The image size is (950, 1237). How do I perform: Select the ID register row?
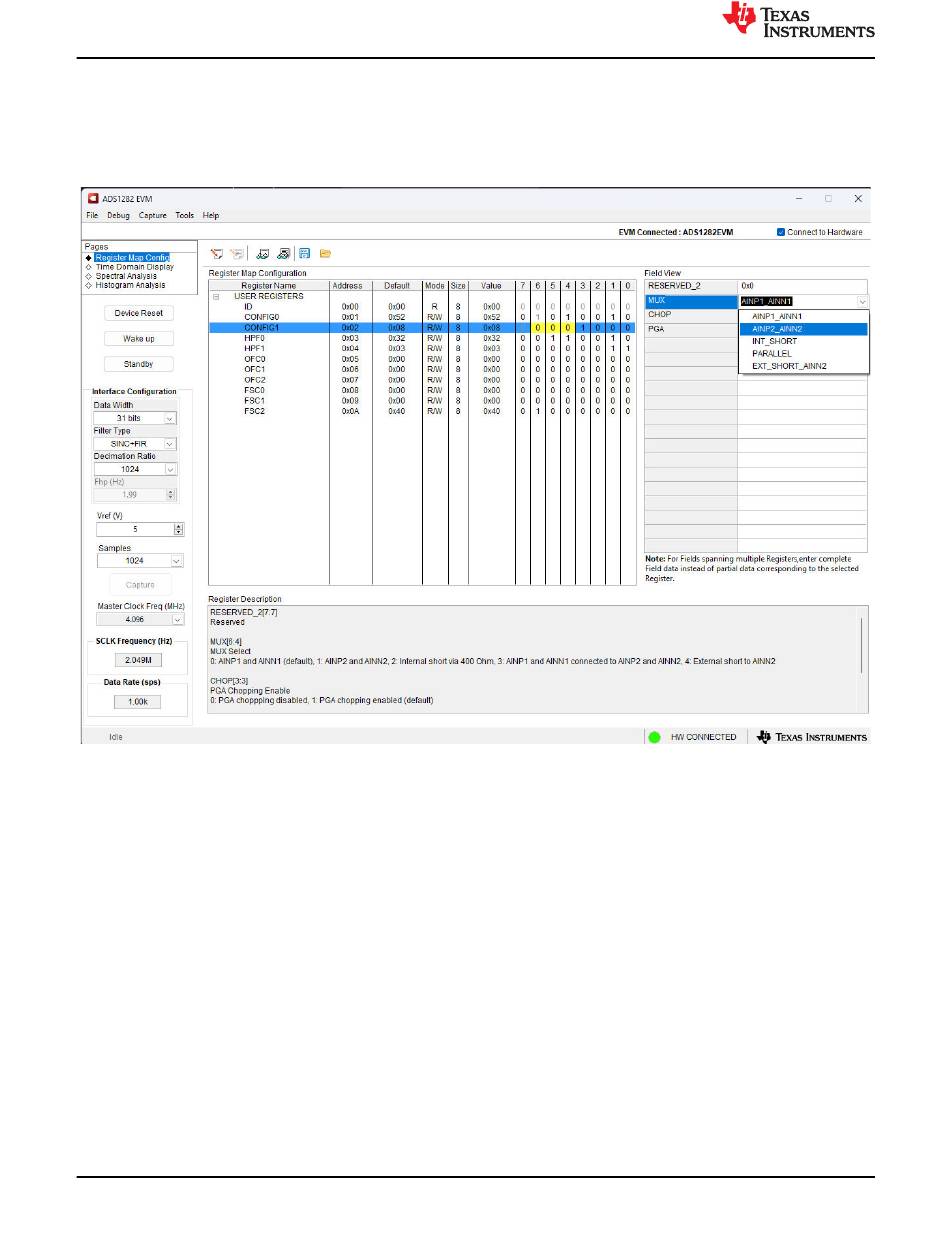[422, 306]
